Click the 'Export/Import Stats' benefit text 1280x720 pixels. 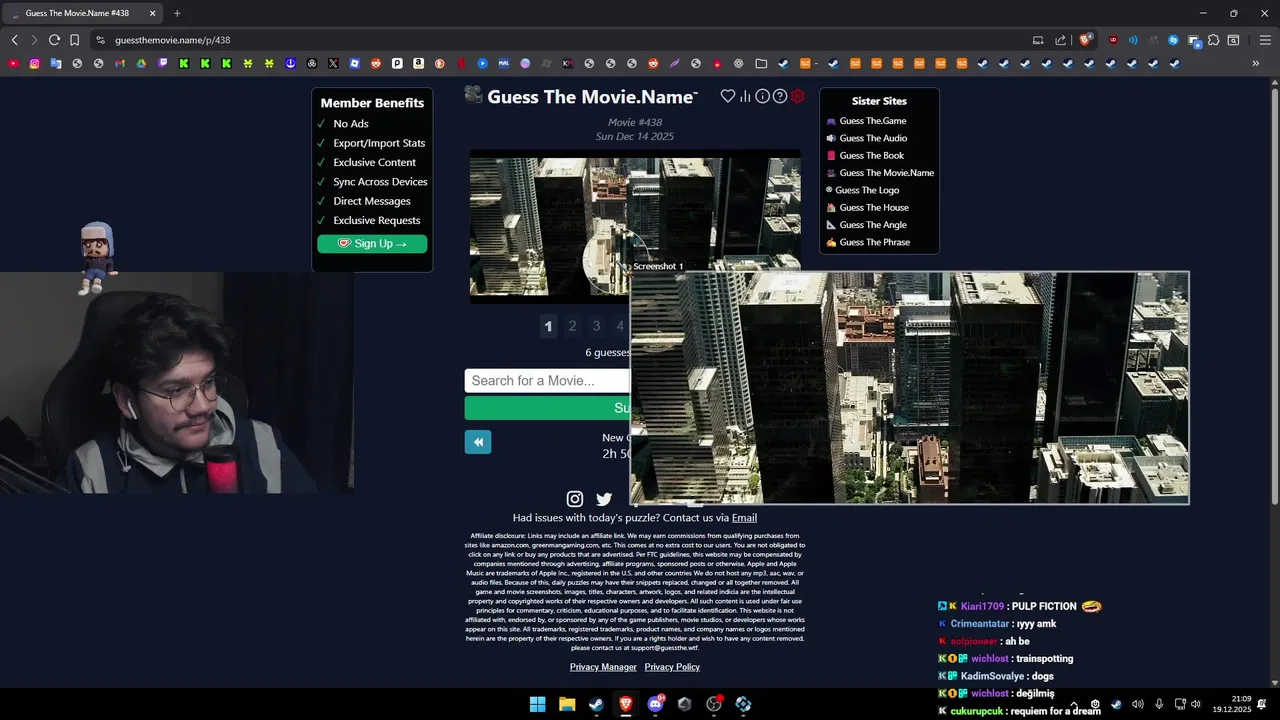379,143
